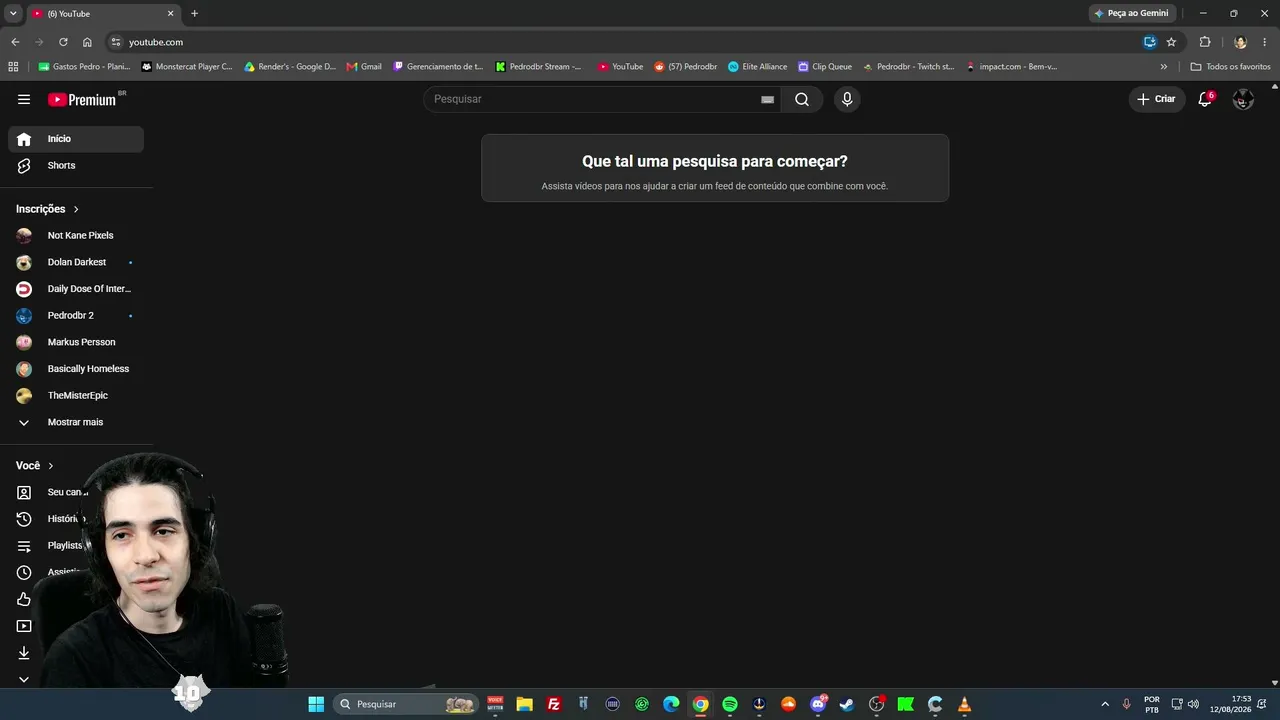Click Peça ao Gemini button
Viewport: 1280px width, 720px height.
(1131, 13)
